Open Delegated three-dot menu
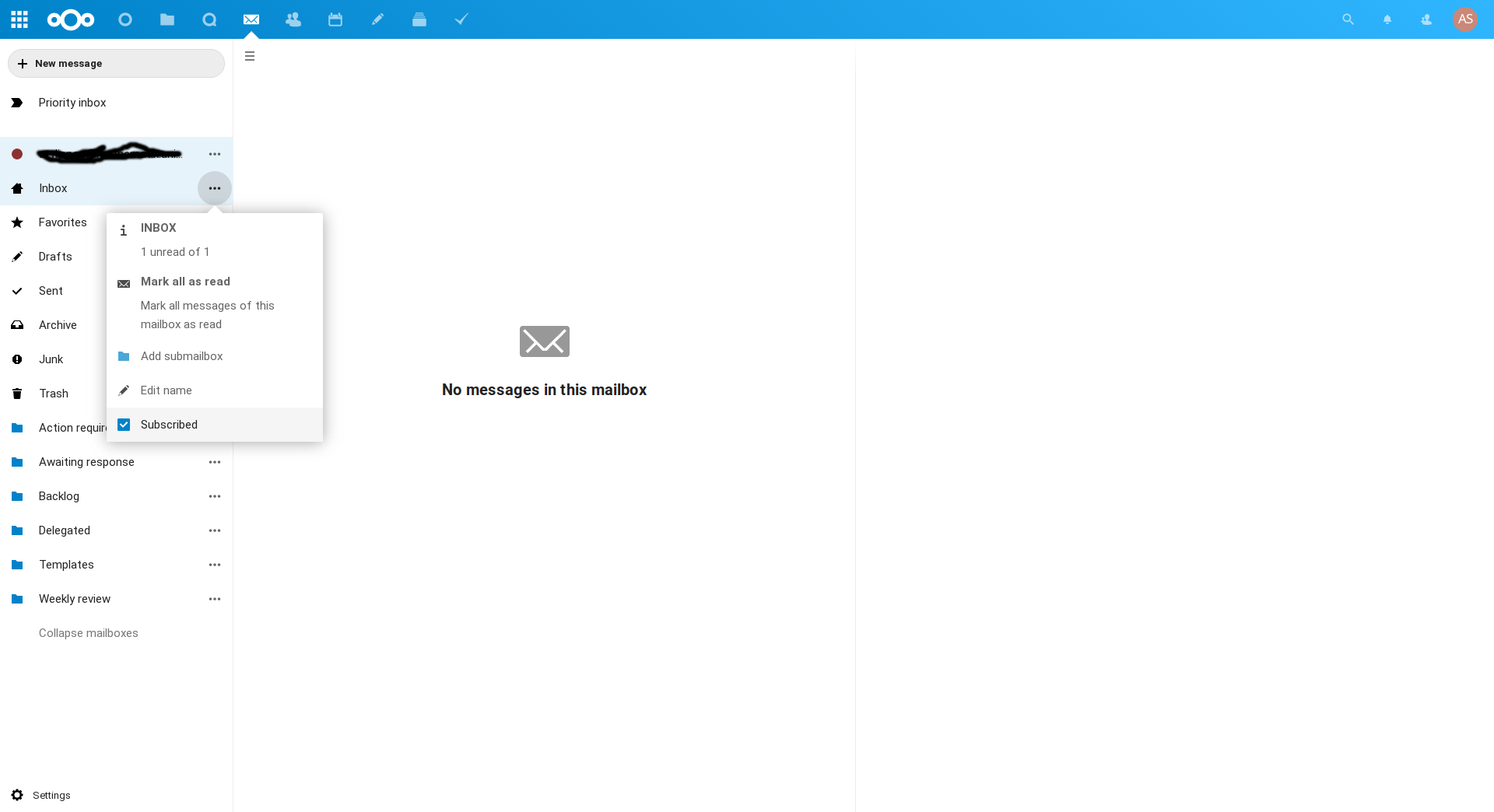 (215, 530)
